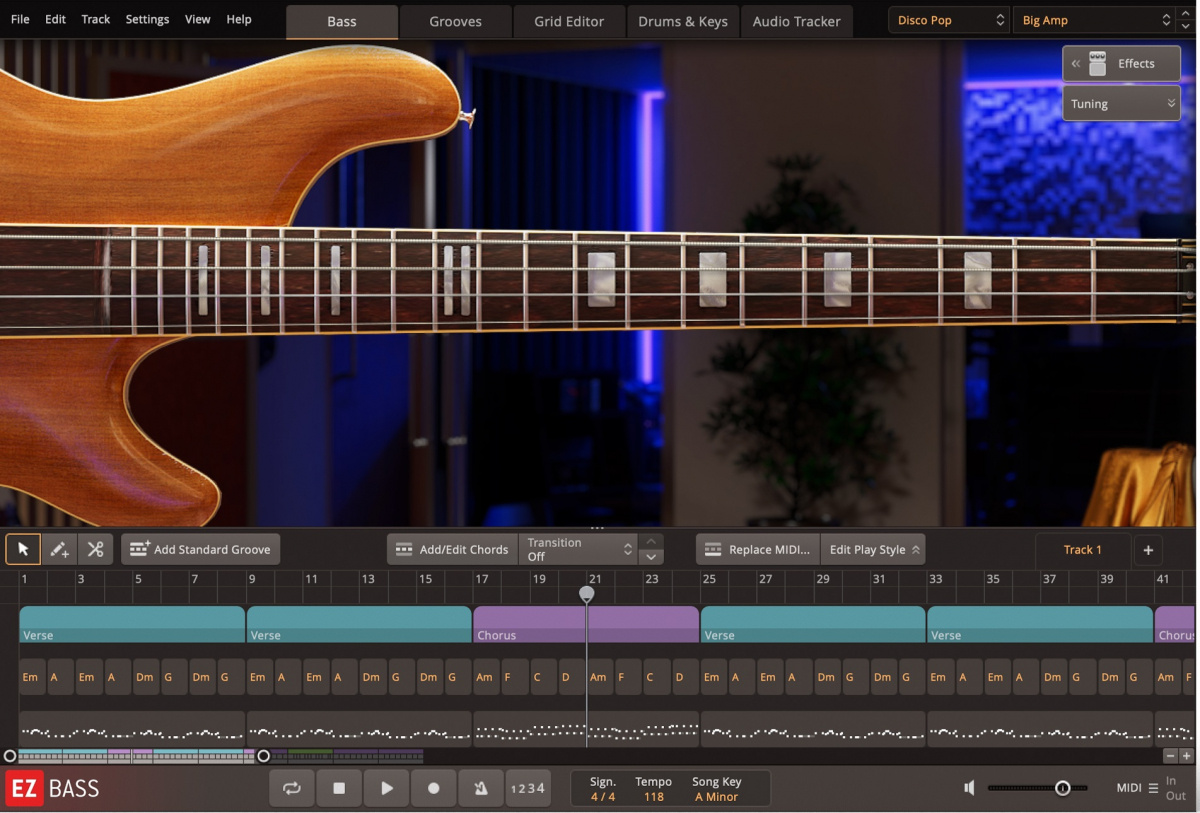
Task: Enable the metronome click
Action: 481,788
